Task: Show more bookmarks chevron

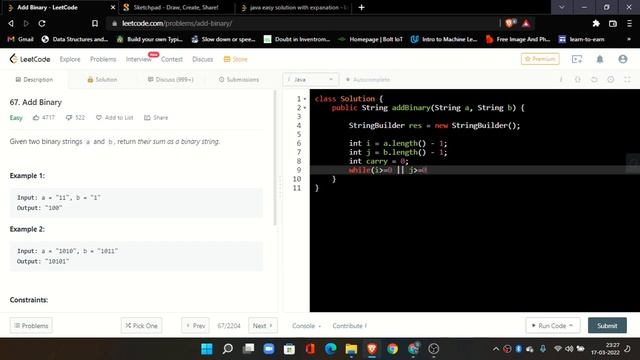Action: (629, 39)
